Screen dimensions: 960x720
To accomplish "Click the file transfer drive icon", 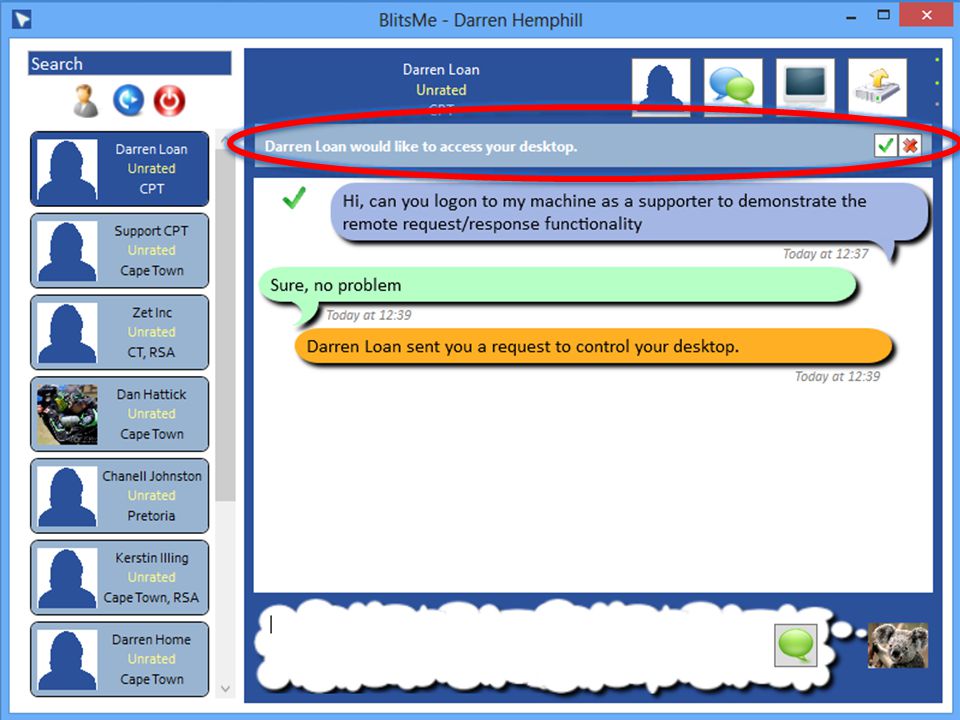I will (x=877, y=87).
